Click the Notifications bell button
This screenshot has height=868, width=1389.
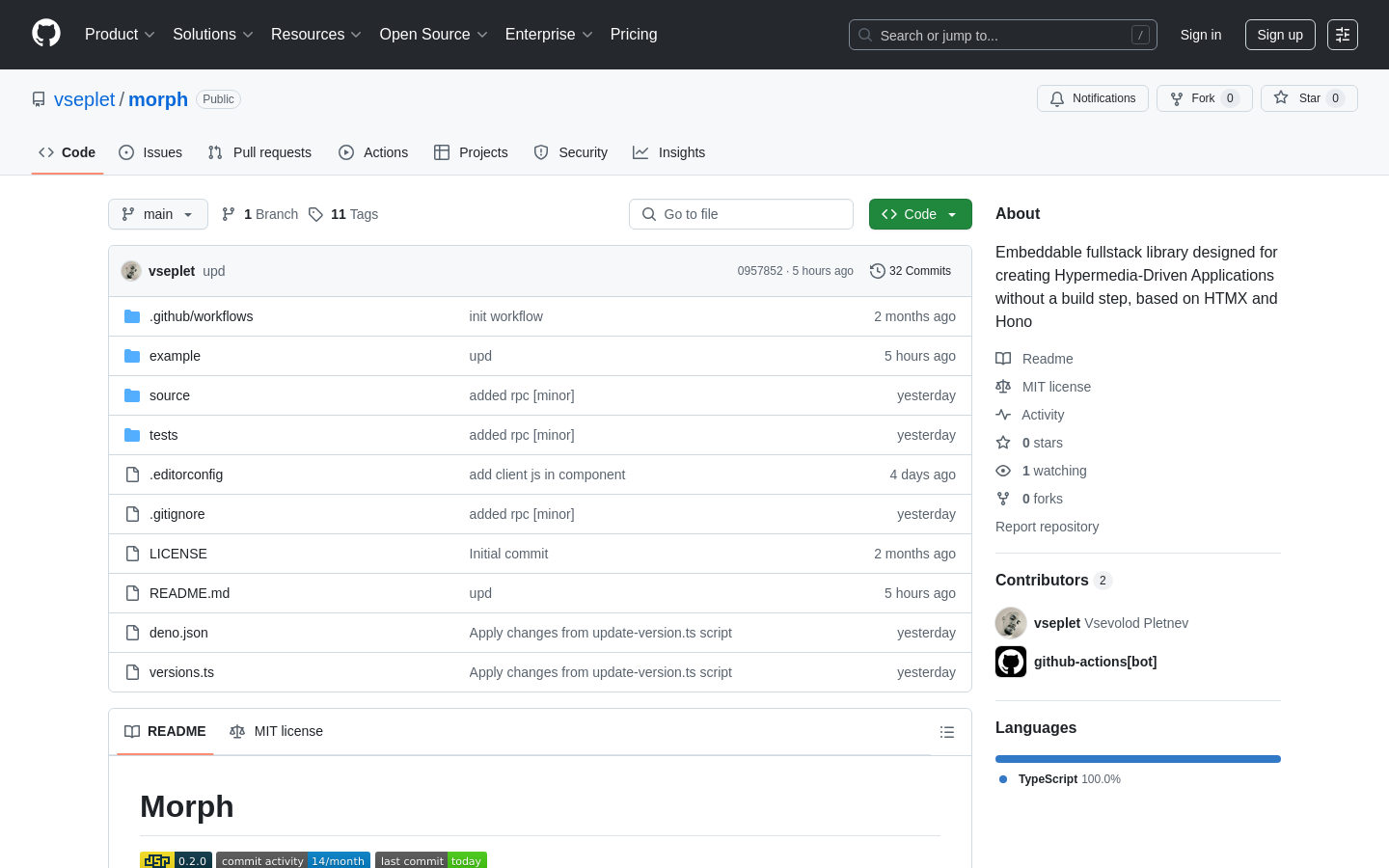pyautogui.click(x=1092, y=98)
